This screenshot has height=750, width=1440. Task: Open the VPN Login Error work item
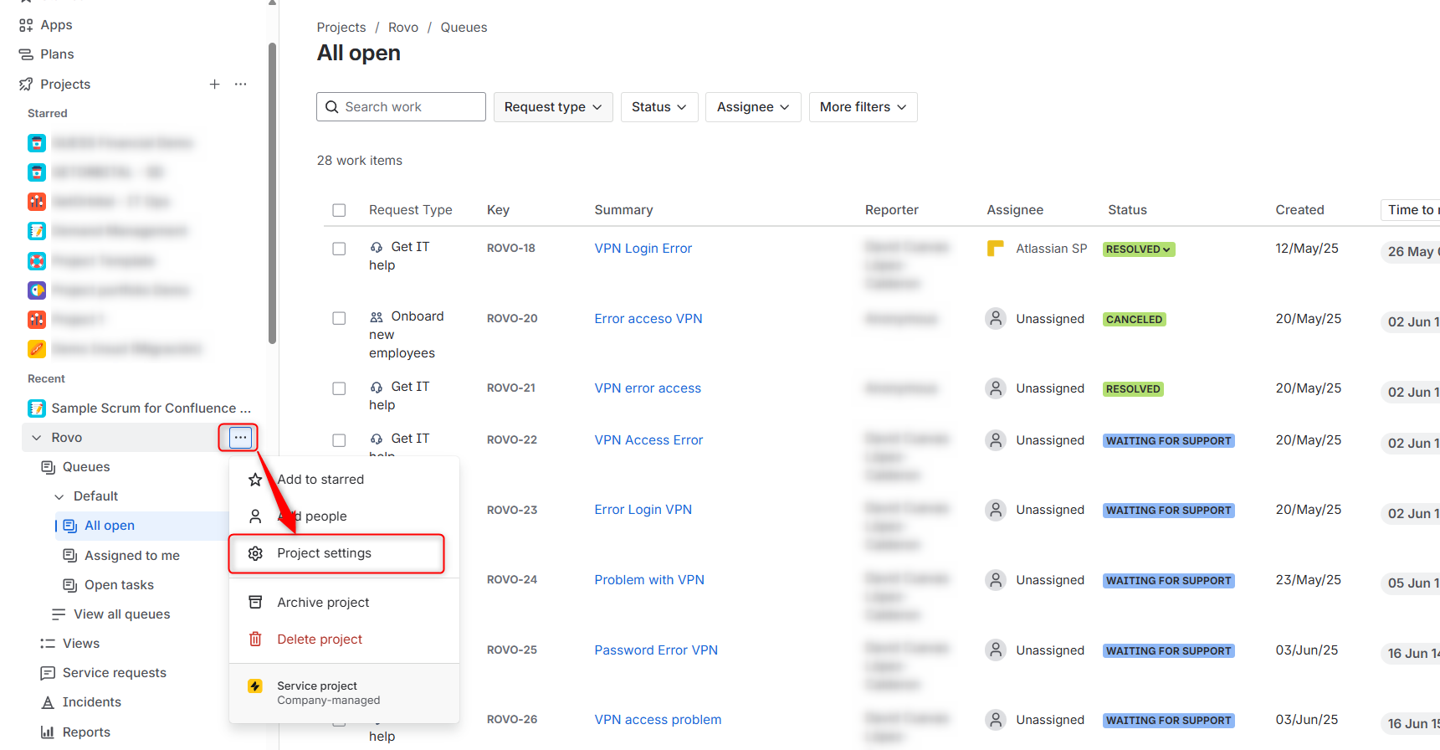pos(643,248)
